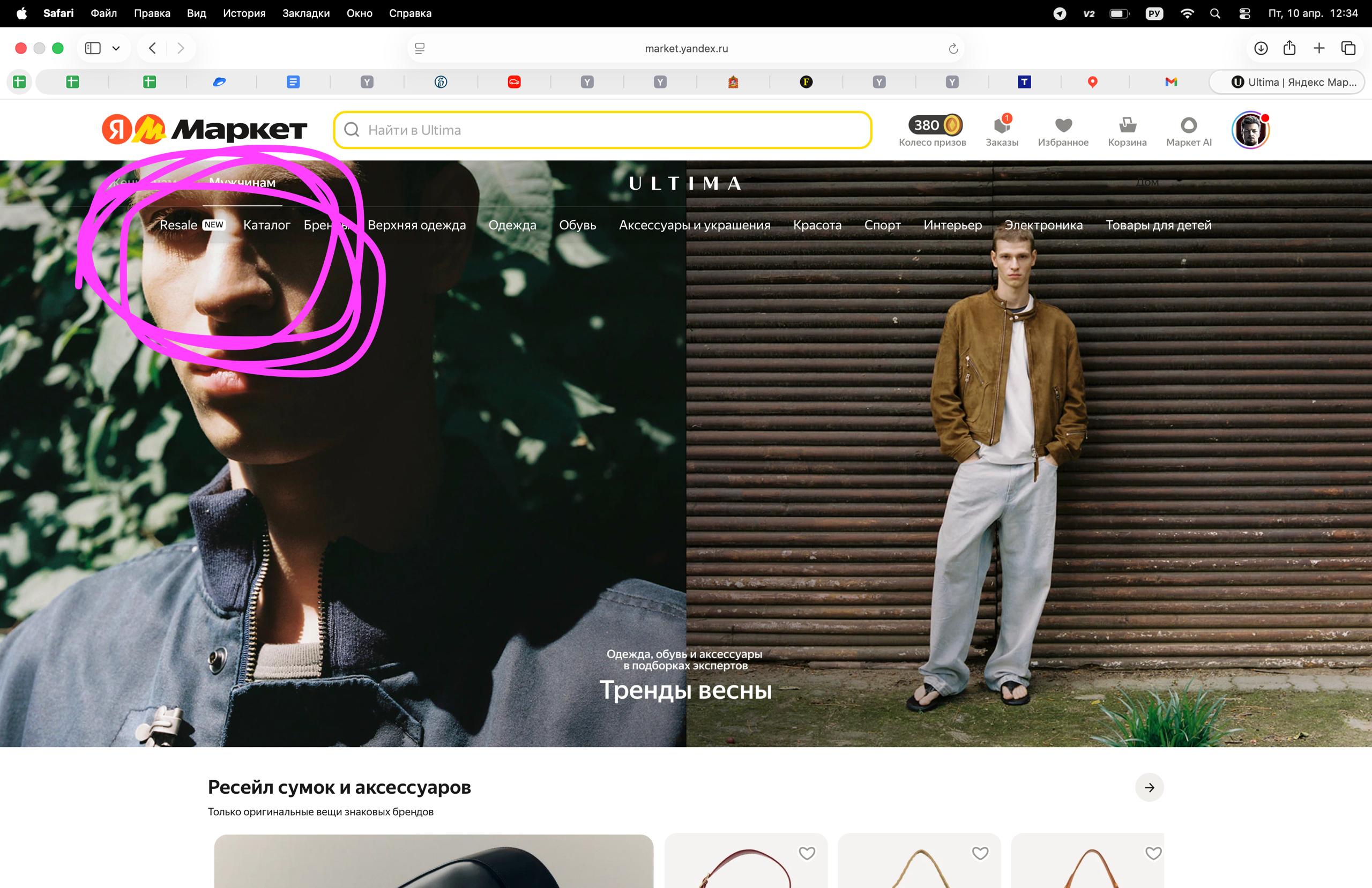Click the user profile avatar

click(x=1250, y=130)
